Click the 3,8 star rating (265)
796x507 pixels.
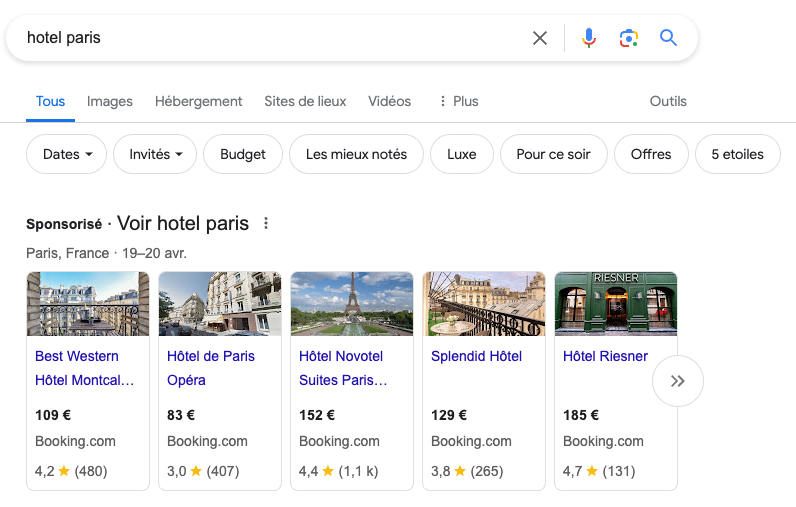click(467, 471)
